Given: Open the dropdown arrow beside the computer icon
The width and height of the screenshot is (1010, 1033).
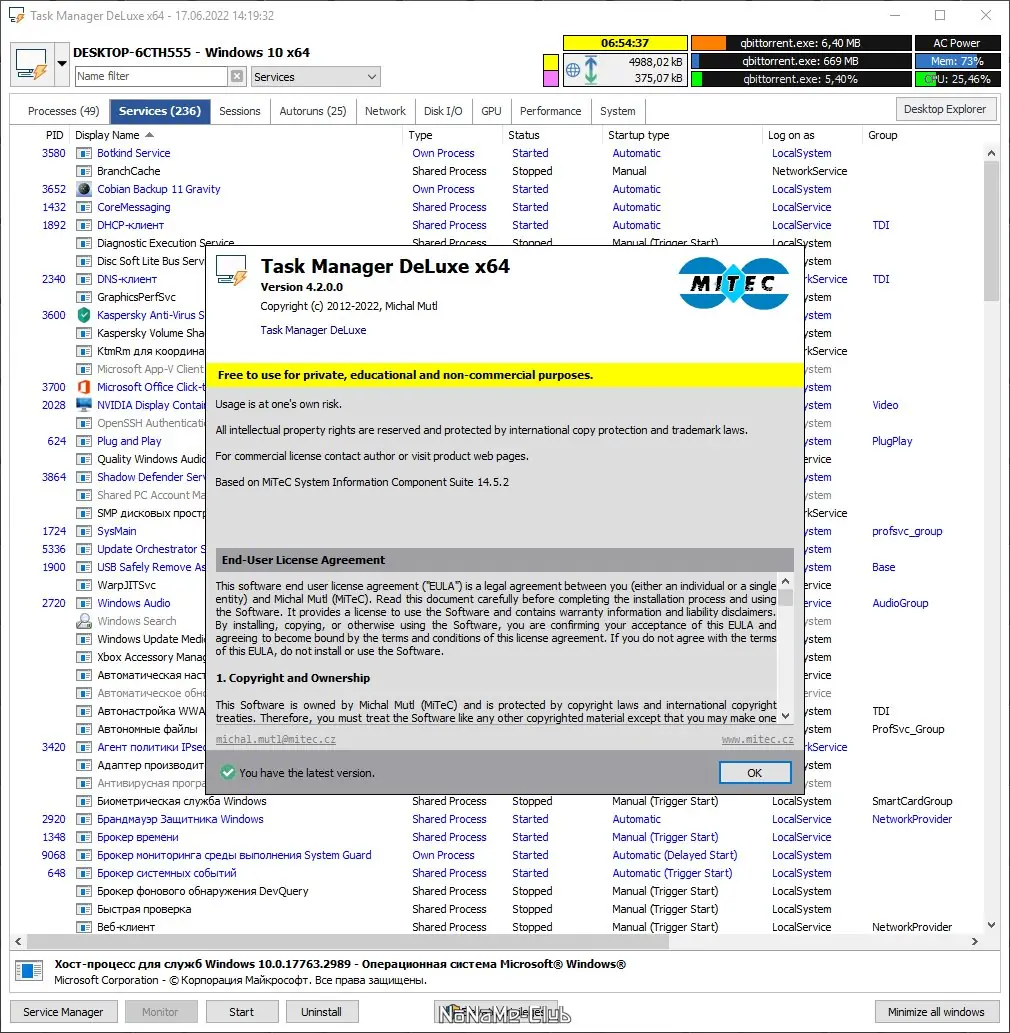Looking at the screenshot, I should [61, 64].
